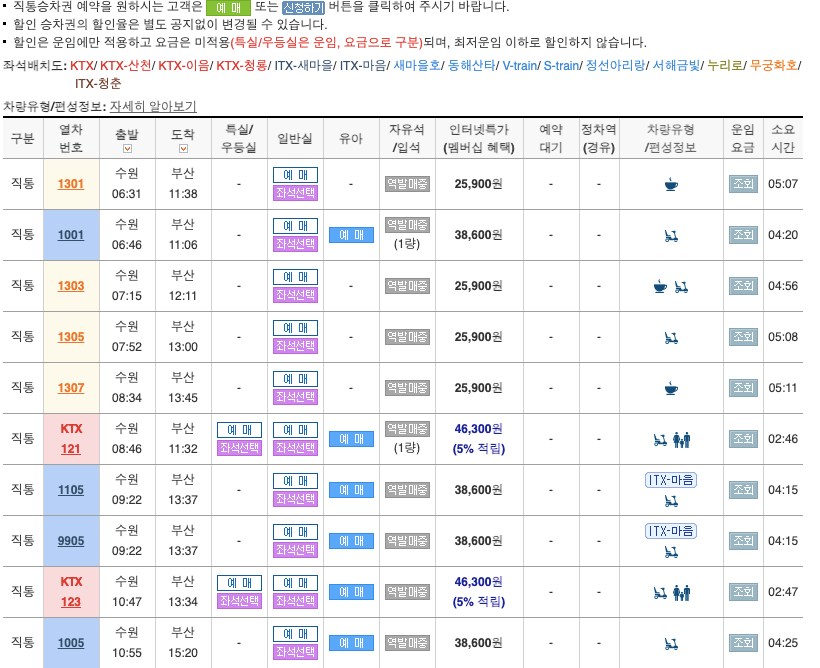Reserve general seat 예매 for train 1305
This screenshot has height=668, width=820.
coord(295,328)
